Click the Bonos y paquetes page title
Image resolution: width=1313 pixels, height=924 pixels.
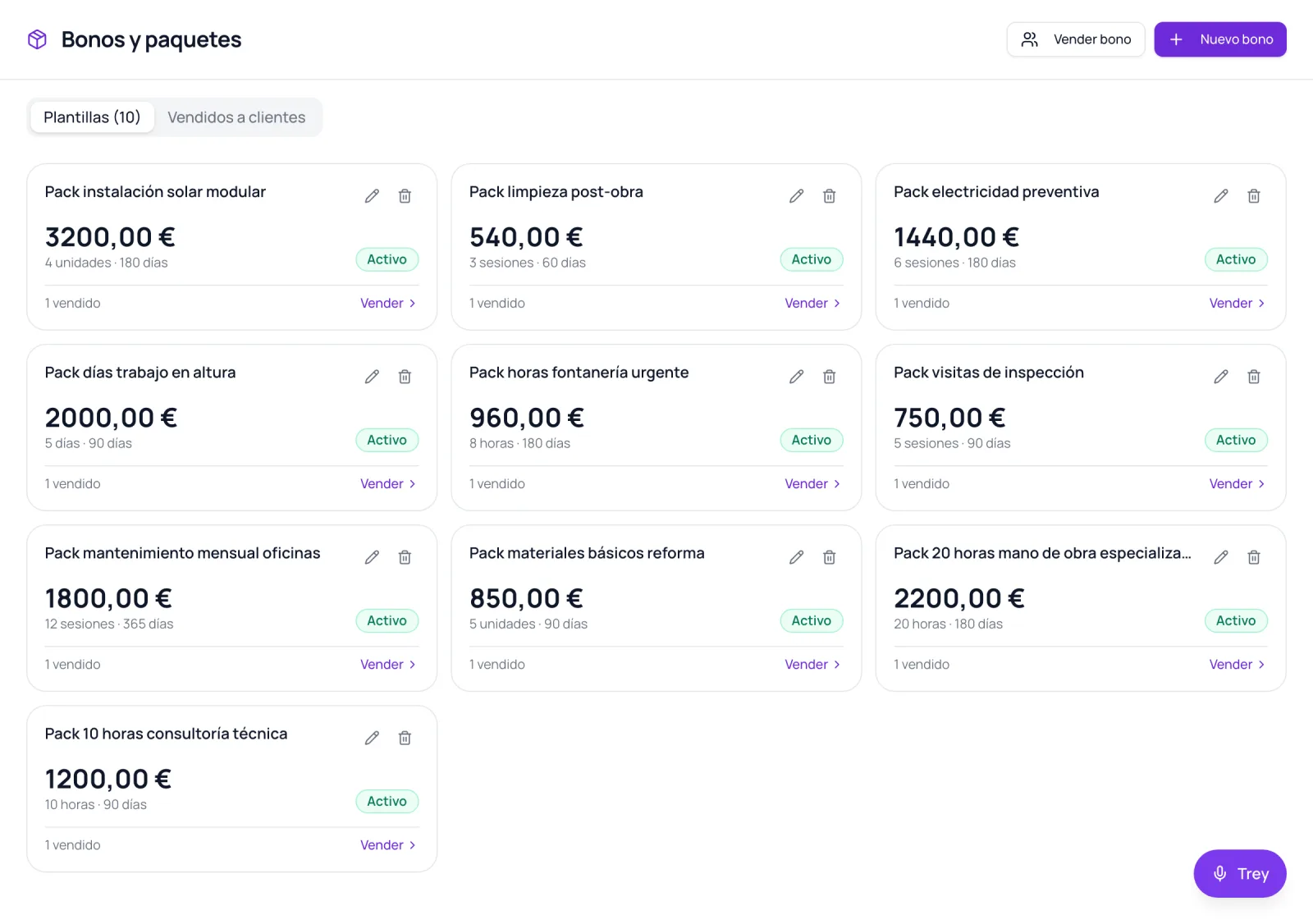click(x=151, y=39)
